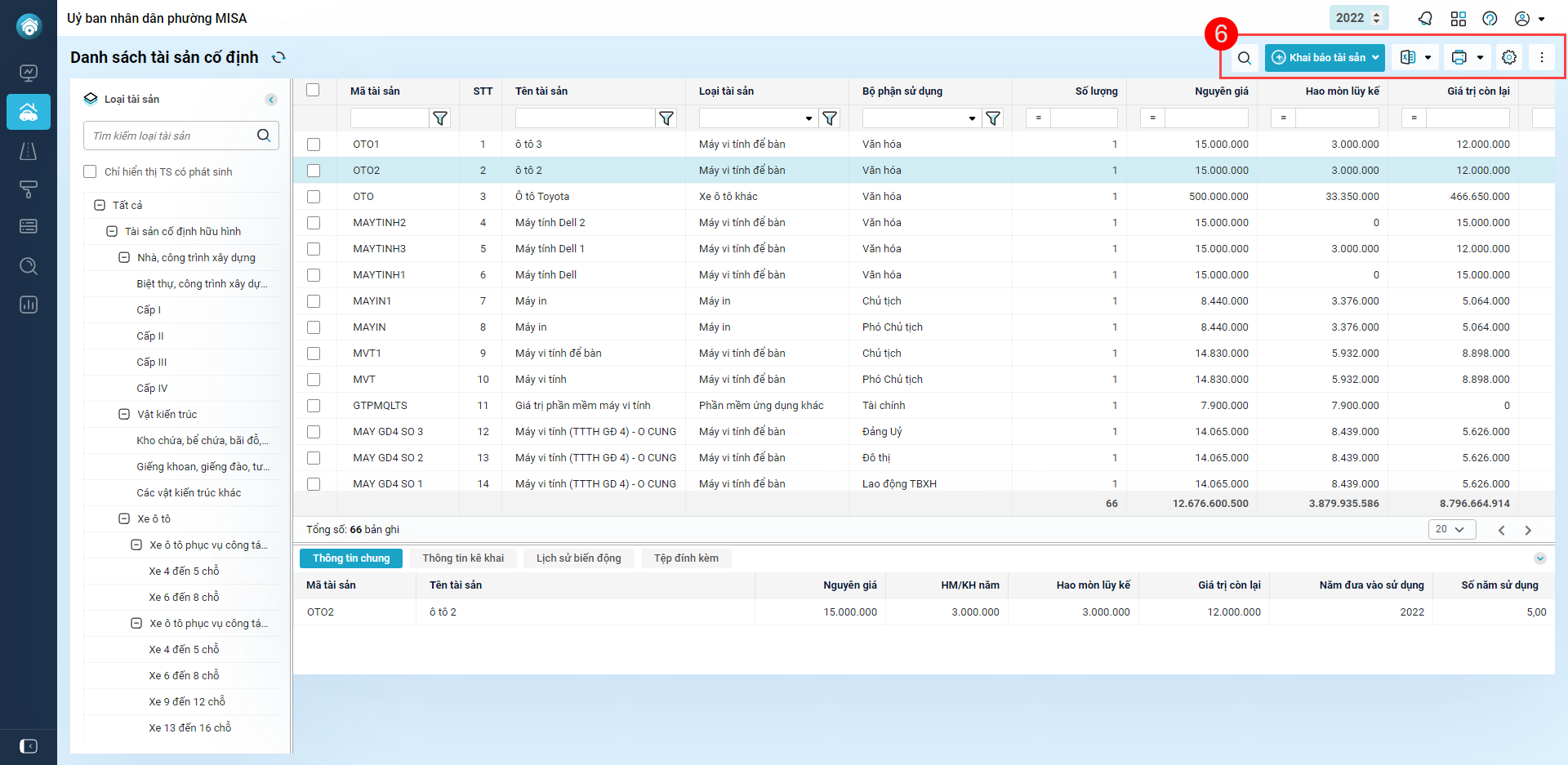Select the checkbox for row OTO2
This screenshot has height=765, width=1568.
(x=314, y=171)
